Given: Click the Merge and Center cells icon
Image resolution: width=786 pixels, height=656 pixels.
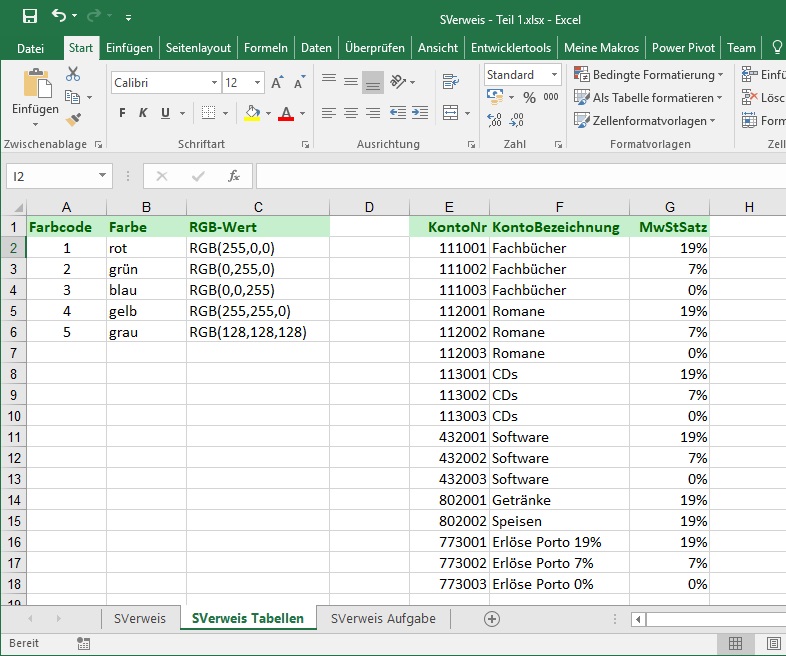Looking at the screenshot, I should coord(450,113).
